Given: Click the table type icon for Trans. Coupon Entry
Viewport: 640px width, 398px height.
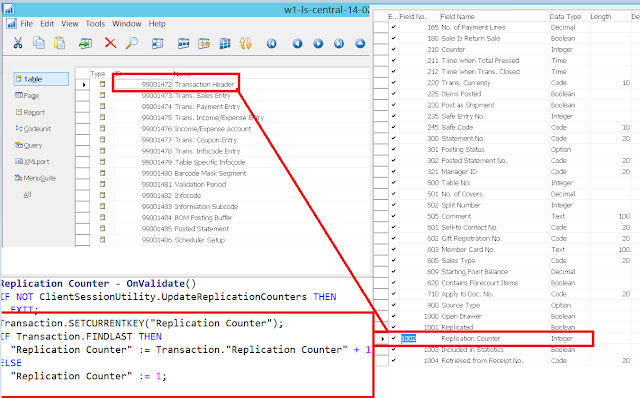Looking at the screenshot, I should tap(102, 140).
